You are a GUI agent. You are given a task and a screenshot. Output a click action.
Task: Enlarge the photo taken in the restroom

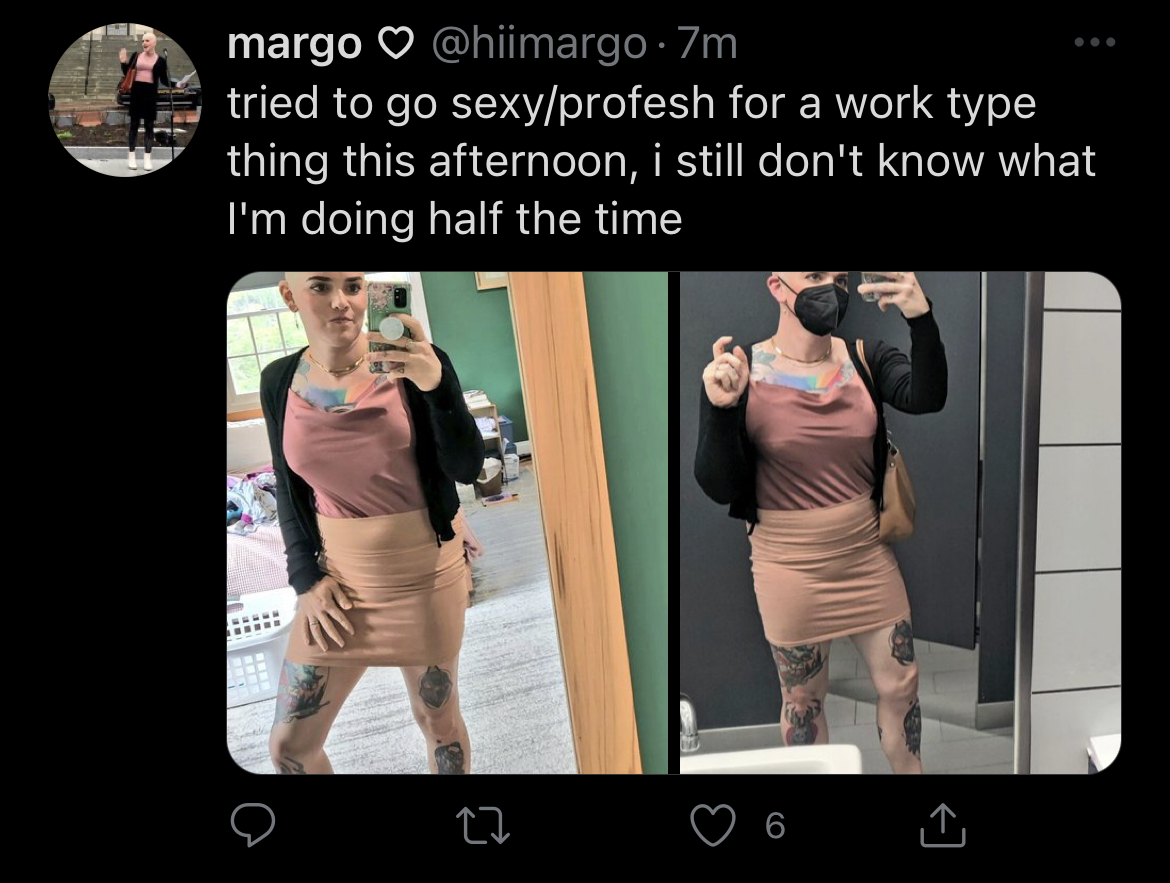[900, 522]
